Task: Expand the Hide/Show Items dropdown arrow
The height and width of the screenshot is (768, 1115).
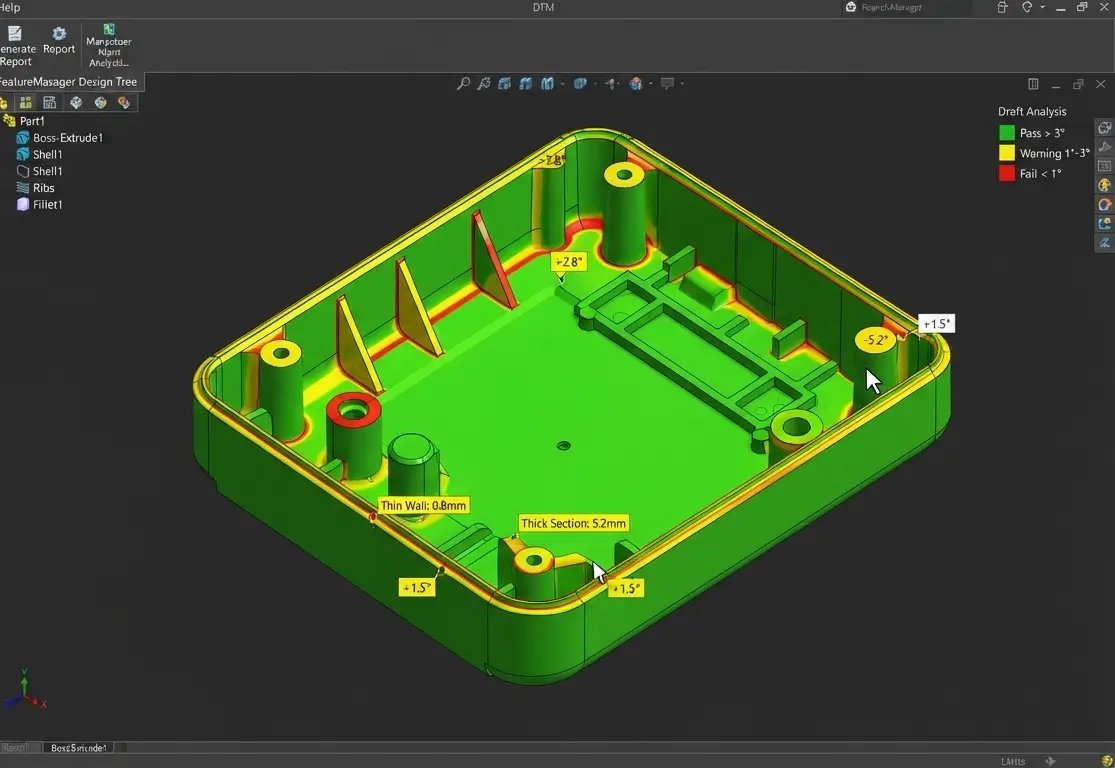Action: [x=620, y=84]
